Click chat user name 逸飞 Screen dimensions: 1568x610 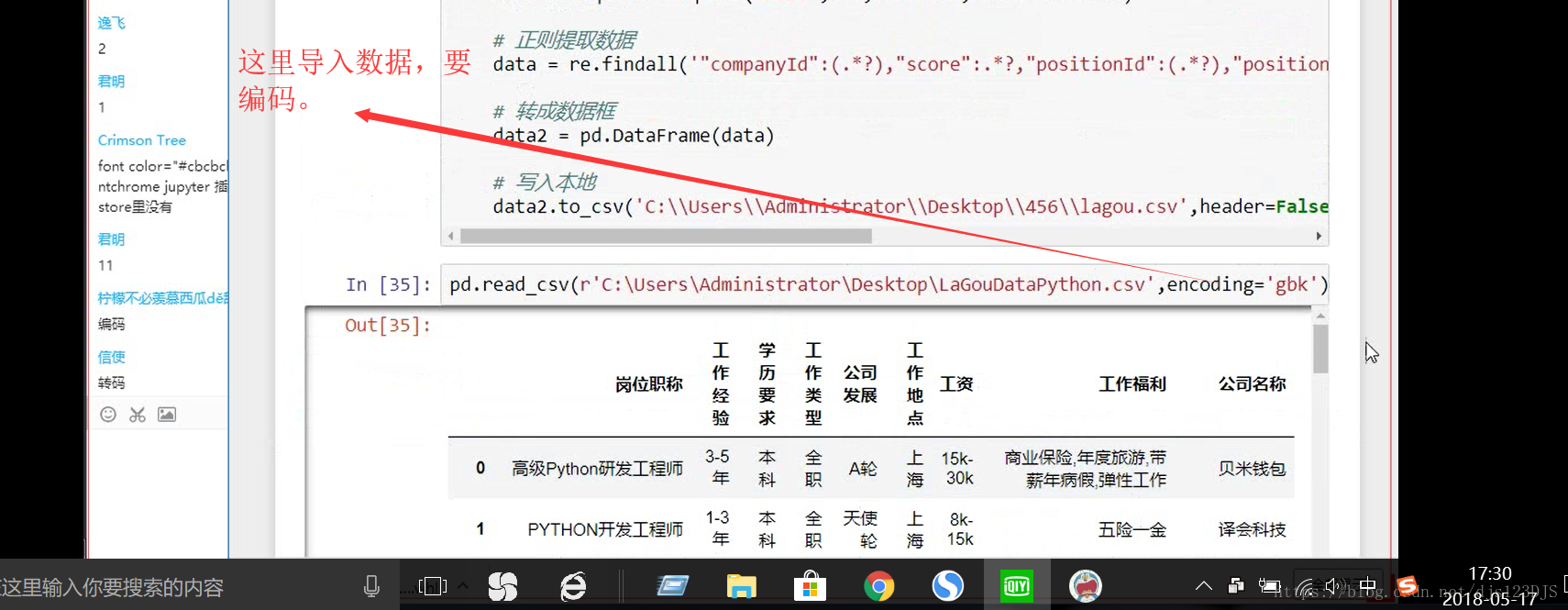(111, 23)
